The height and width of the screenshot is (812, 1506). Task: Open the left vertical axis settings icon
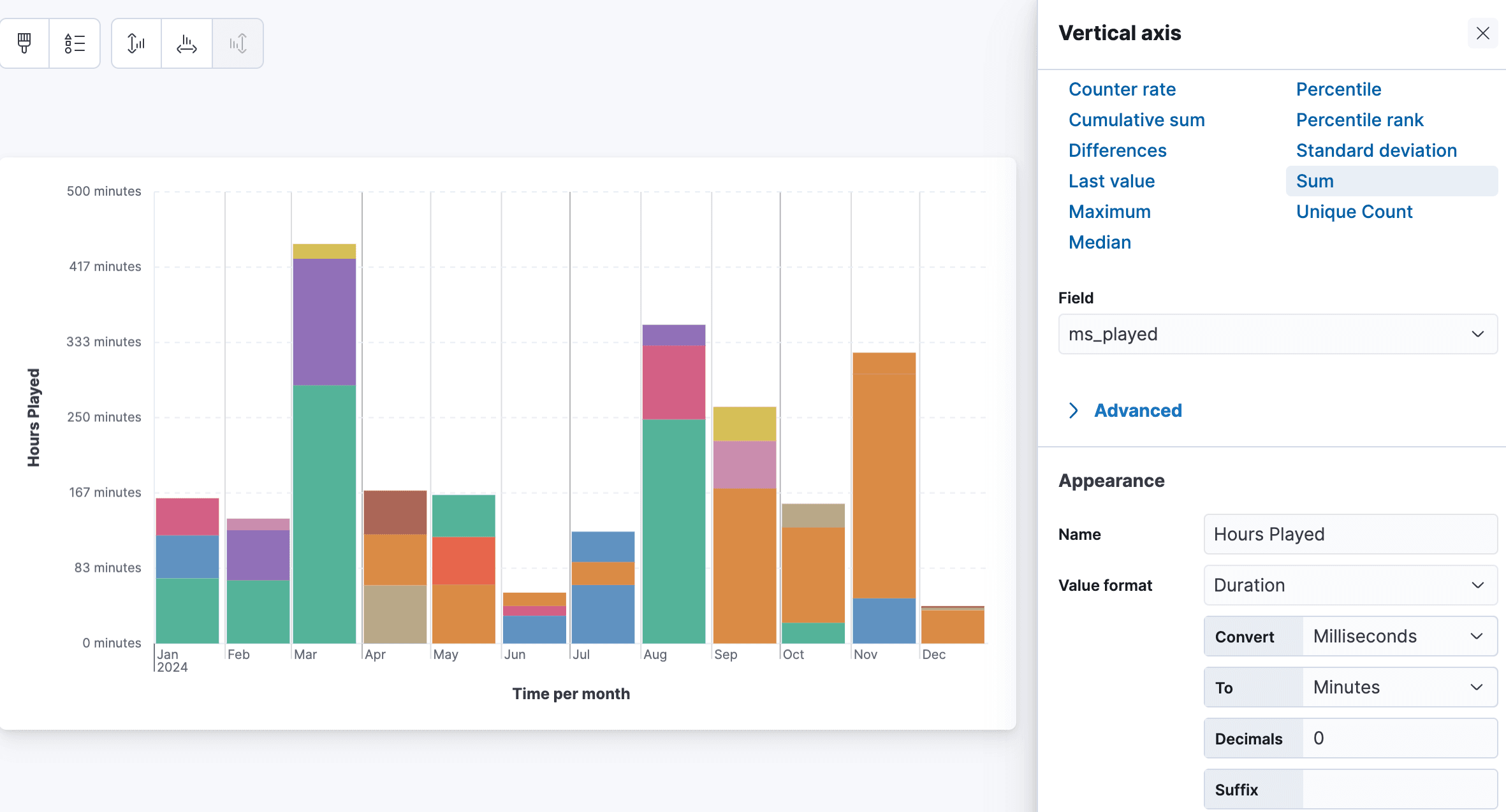[136, 43]
